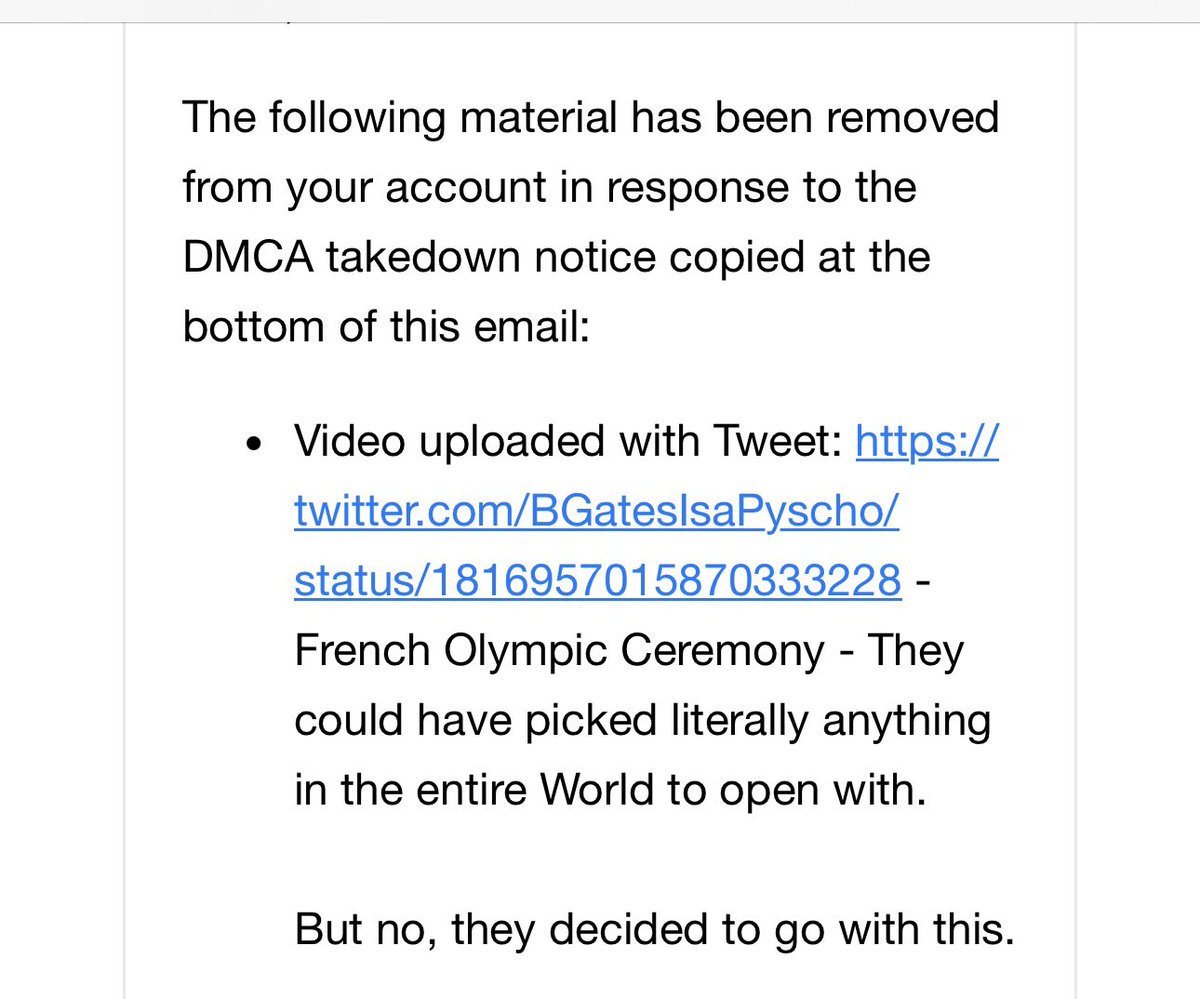Click the text "bottom of this email:"

click(387, 328)
